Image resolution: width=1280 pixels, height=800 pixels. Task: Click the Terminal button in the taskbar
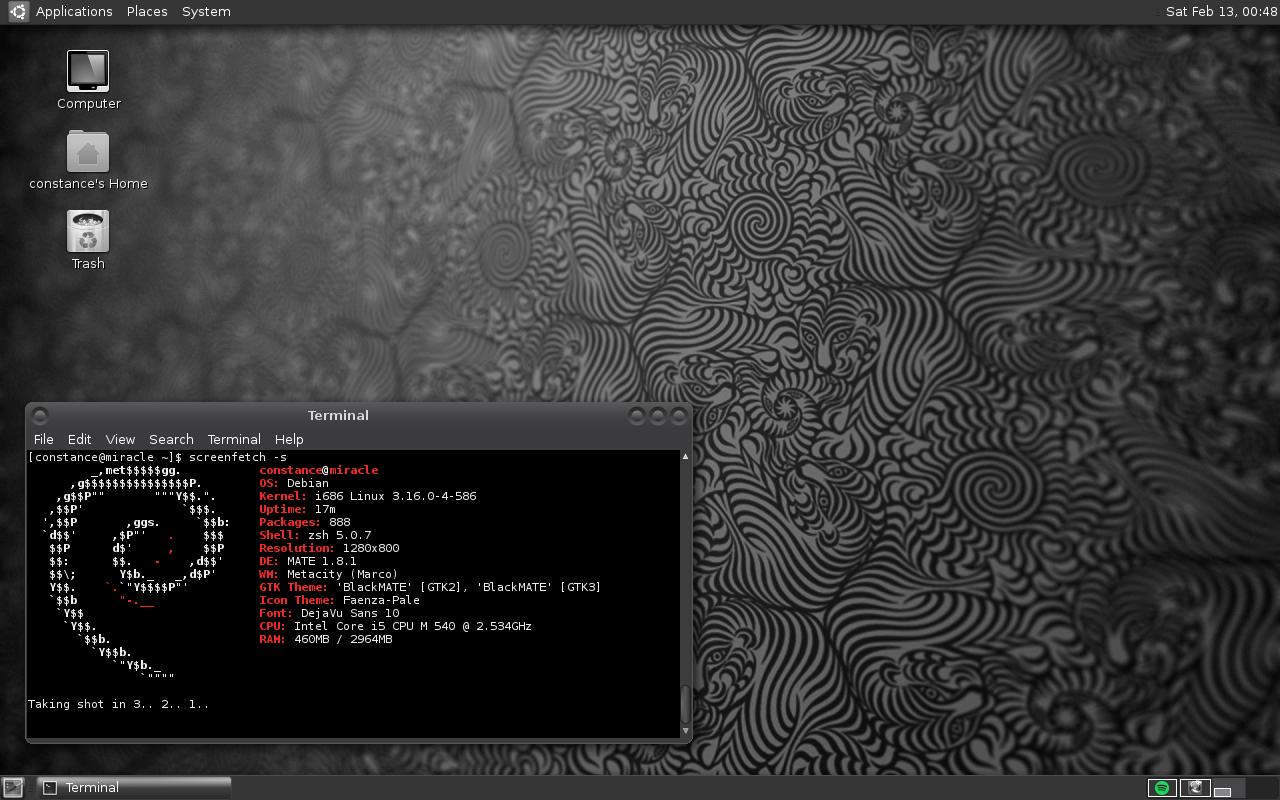click(x=134, y=788)
